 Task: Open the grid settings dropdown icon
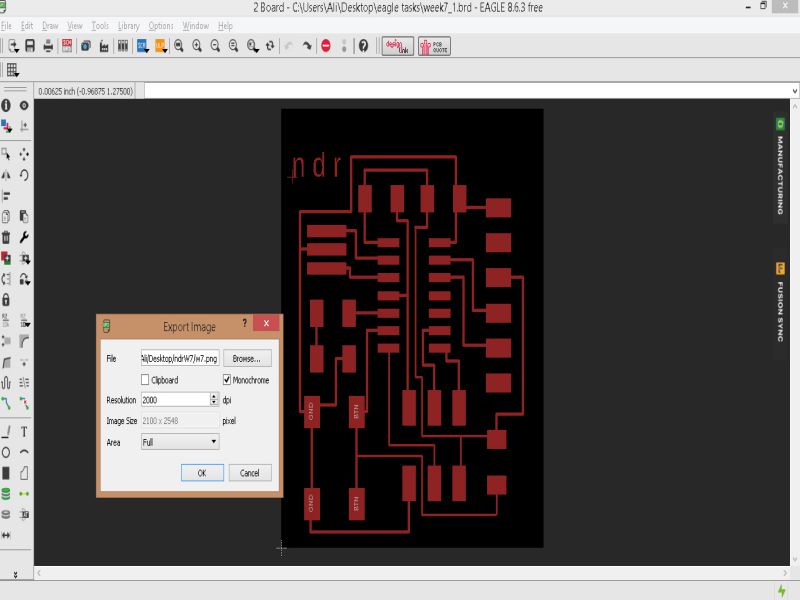coord(12,70)
